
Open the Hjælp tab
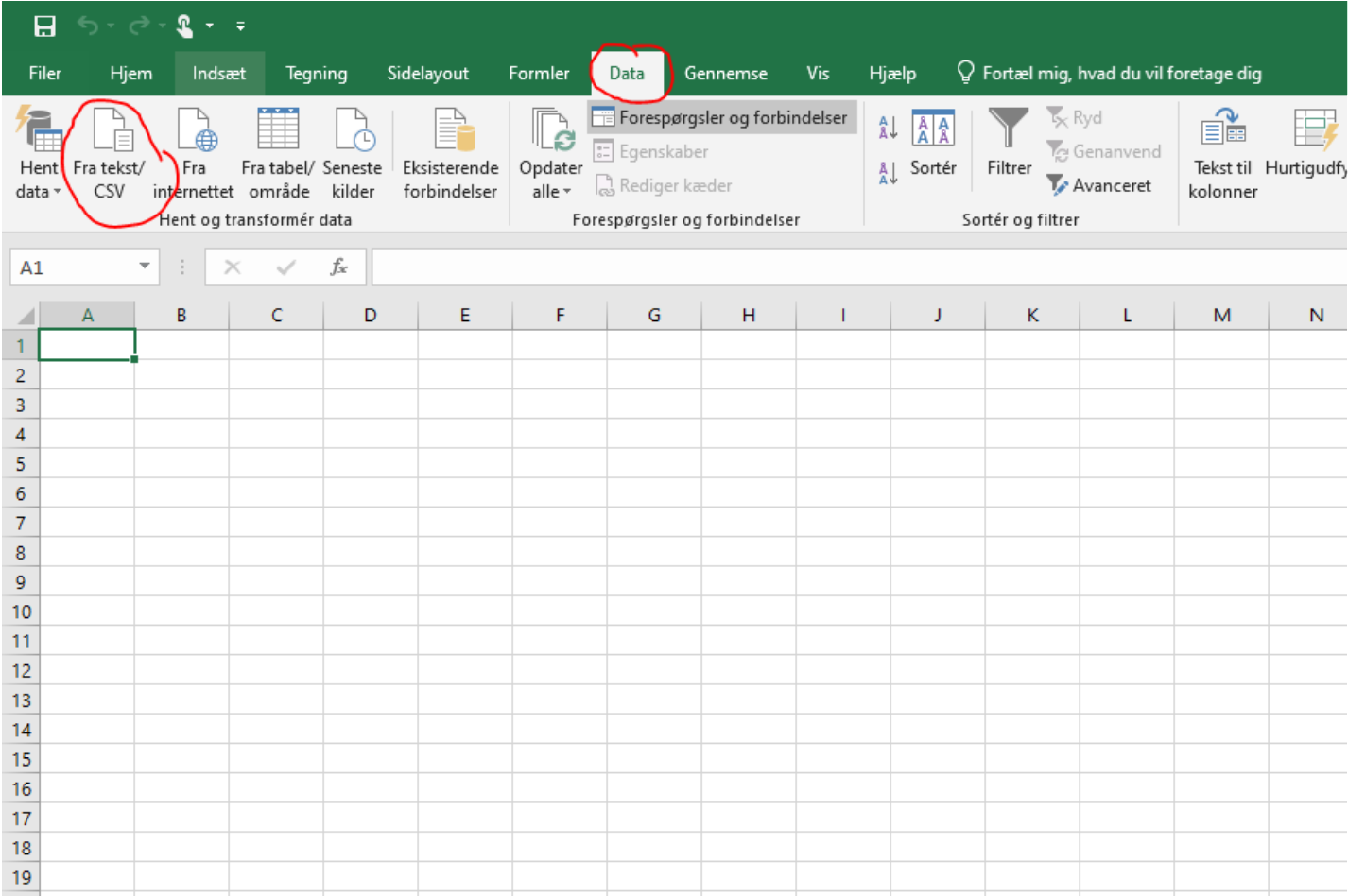tap(892, 73)
